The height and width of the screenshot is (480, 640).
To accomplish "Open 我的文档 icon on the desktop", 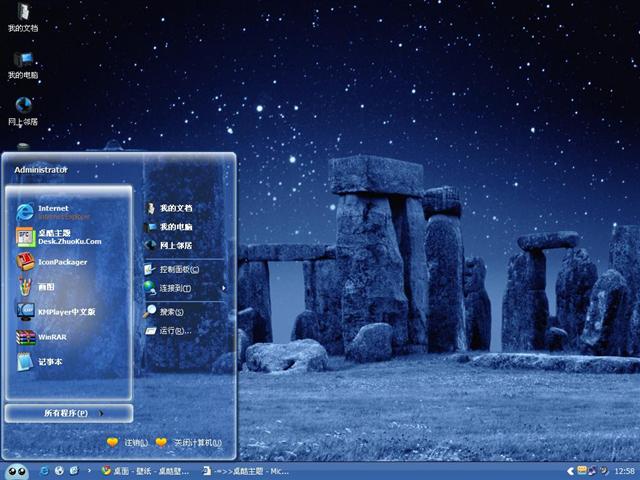I will click(x=23, y=17).
